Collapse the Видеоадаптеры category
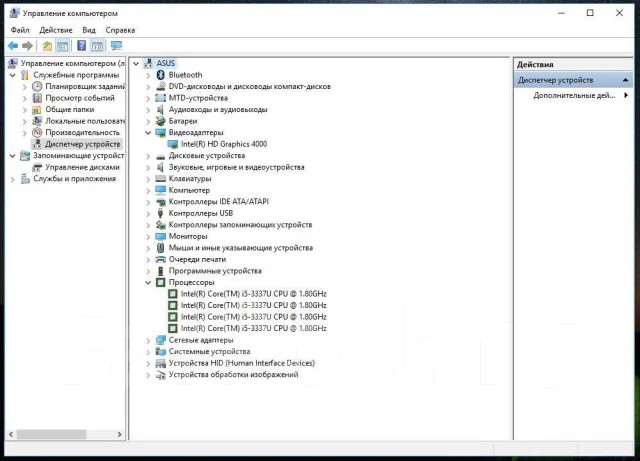The width and height of the screenshot is (640, 461). (148, 133)
